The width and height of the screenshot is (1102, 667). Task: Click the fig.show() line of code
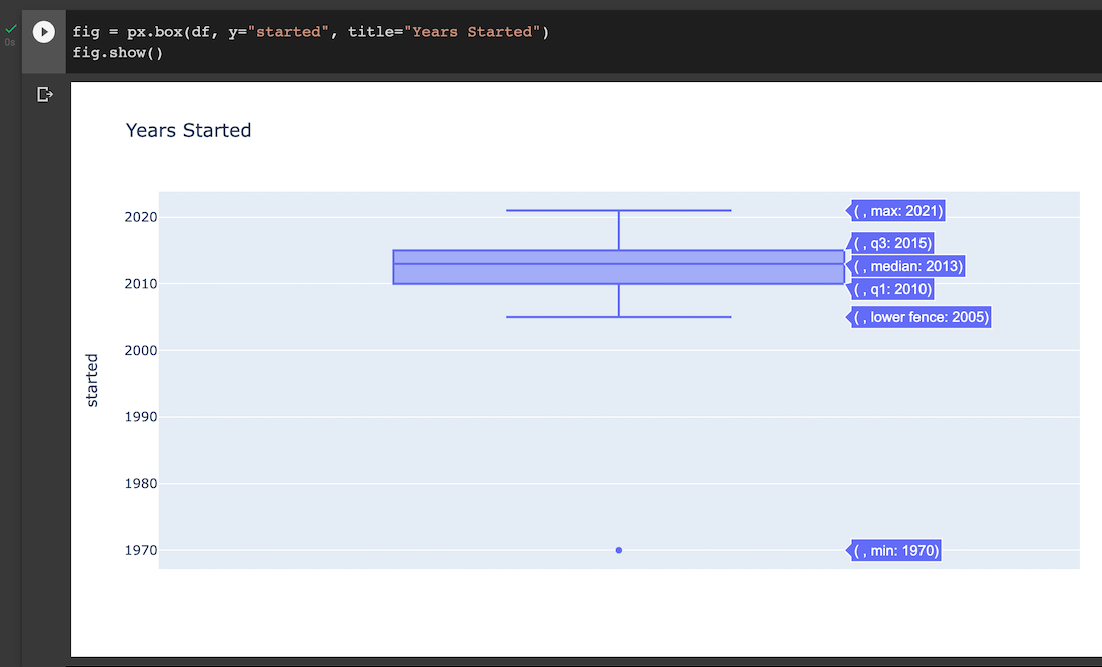pos(118,52)
